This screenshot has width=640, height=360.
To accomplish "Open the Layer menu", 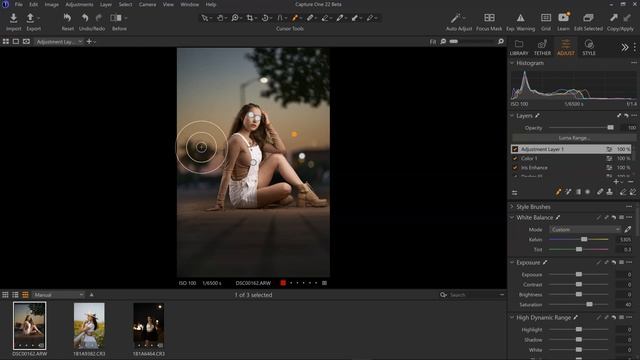I will point(106,4).
